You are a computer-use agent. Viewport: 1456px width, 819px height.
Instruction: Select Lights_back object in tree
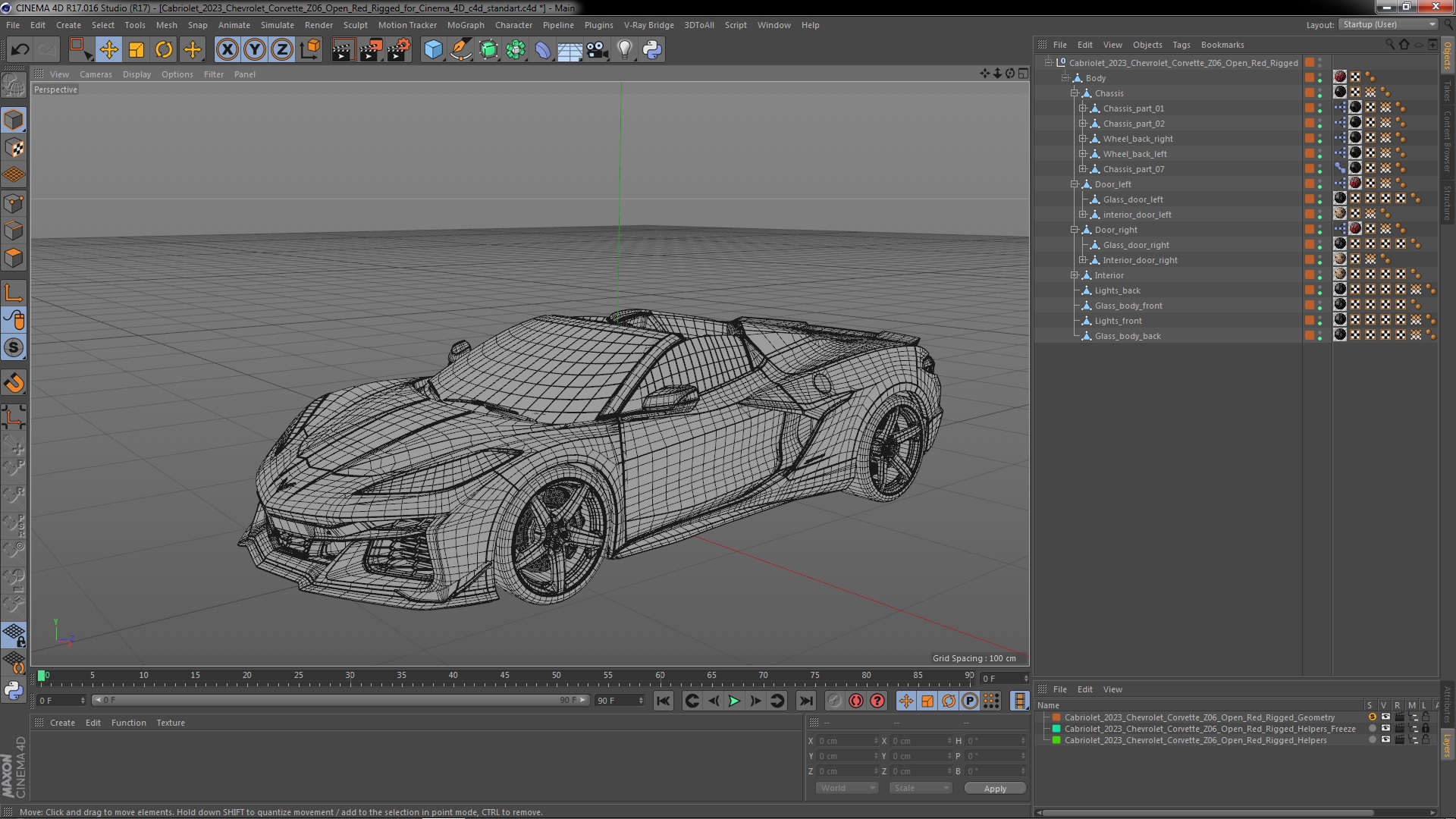pos(1117,290)
